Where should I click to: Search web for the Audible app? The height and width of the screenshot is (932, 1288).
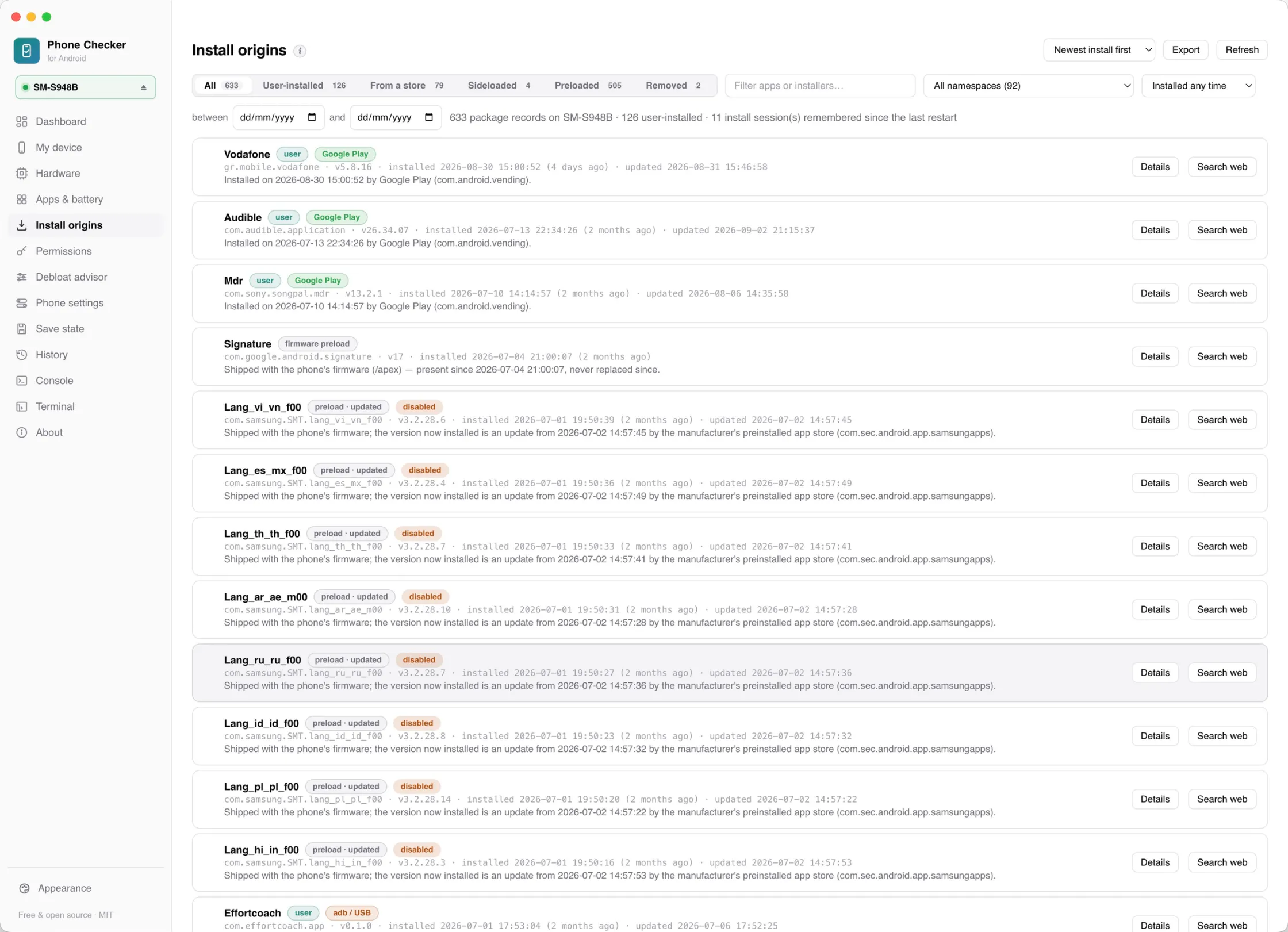click(1222, 230)
